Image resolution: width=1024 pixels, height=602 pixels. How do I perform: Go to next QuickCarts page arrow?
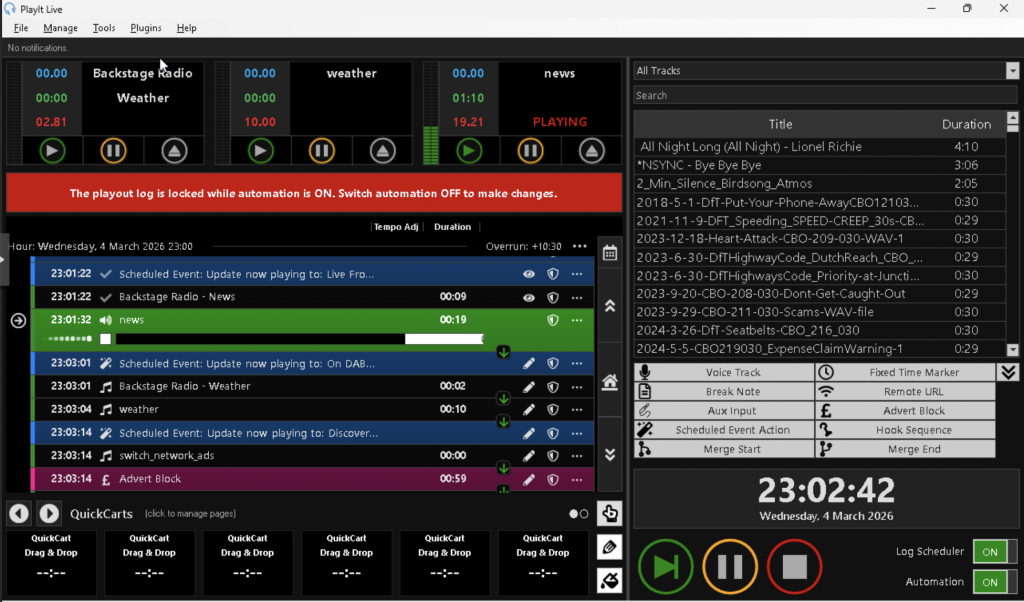(49, 514)
